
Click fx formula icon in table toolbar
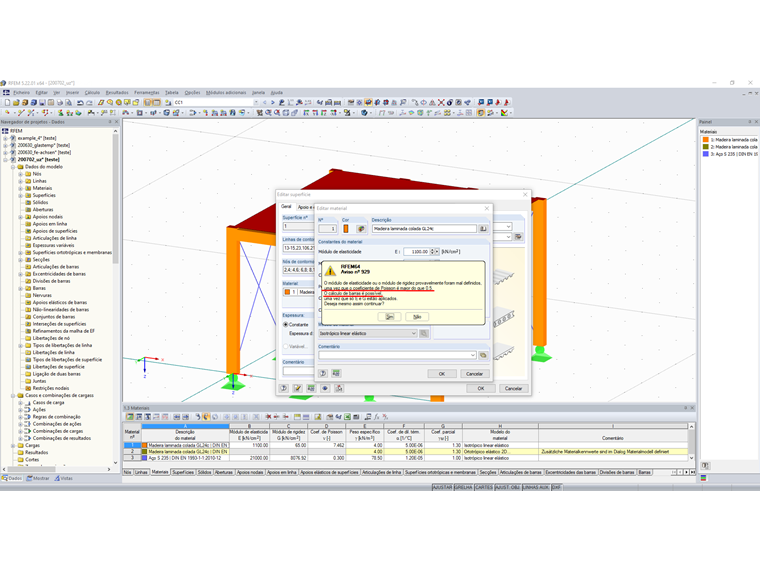coord(377,417)
